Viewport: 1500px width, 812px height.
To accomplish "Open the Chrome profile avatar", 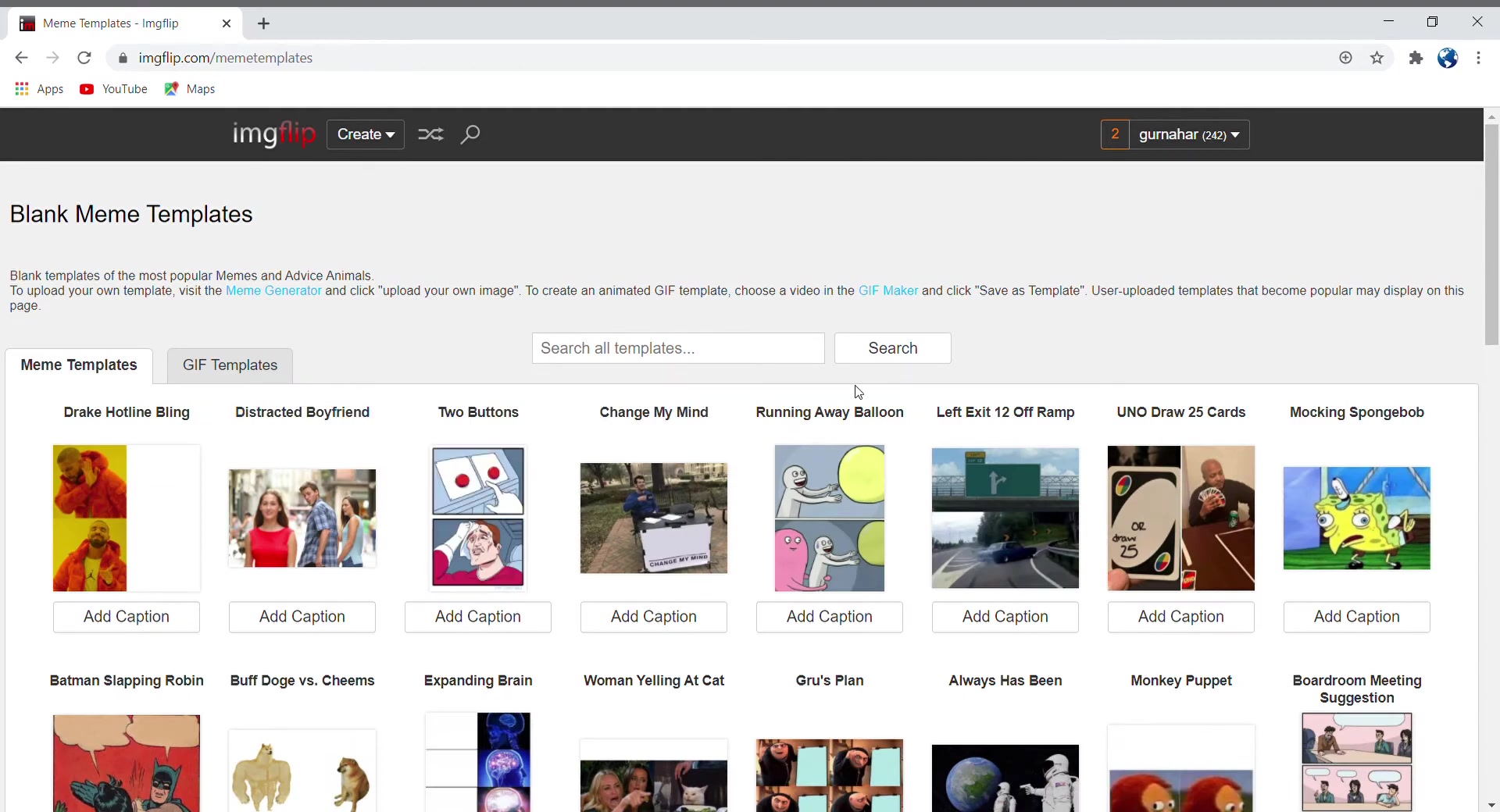I will coord(1448,58).
